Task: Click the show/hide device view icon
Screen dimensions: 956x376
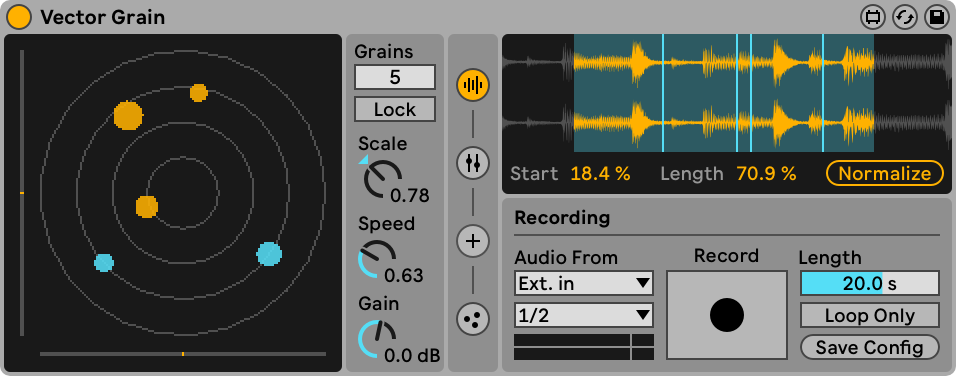Action: pyautogui.click(x=873, y=17)
